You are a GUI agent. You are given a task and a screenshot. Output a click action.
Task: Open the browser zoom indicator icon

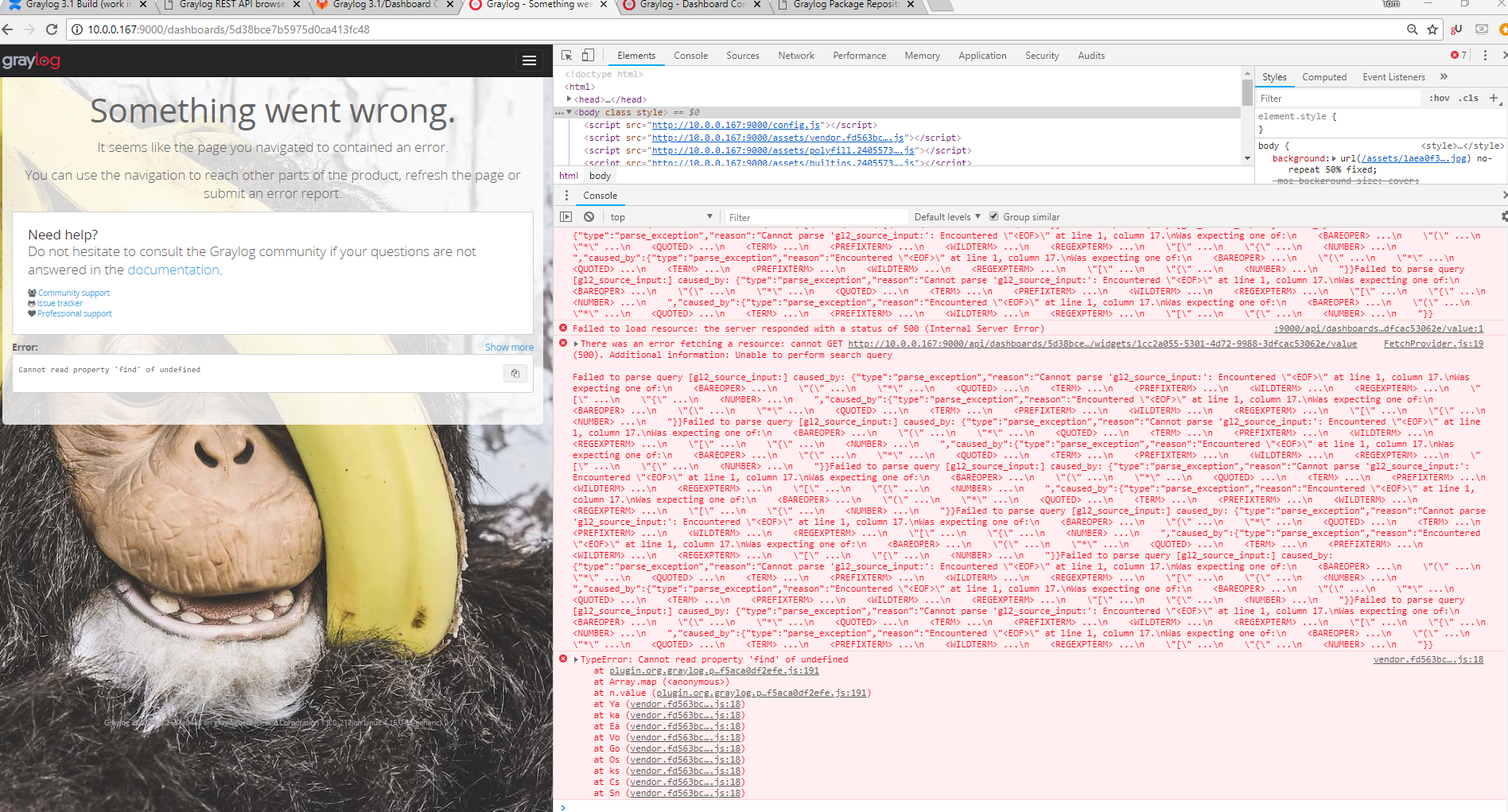(x=1412, y=29)
